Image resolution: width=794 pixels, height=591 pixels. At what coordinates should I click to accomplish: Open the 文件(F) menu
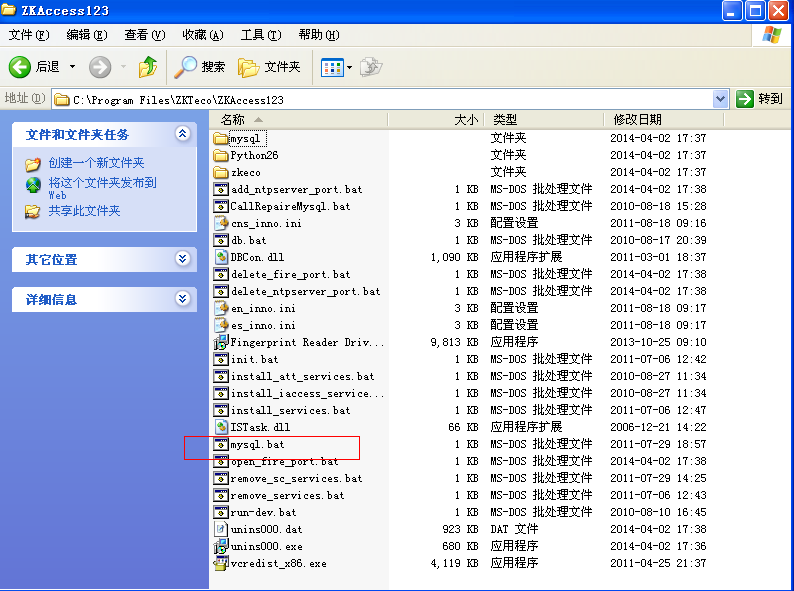[29, 35]
